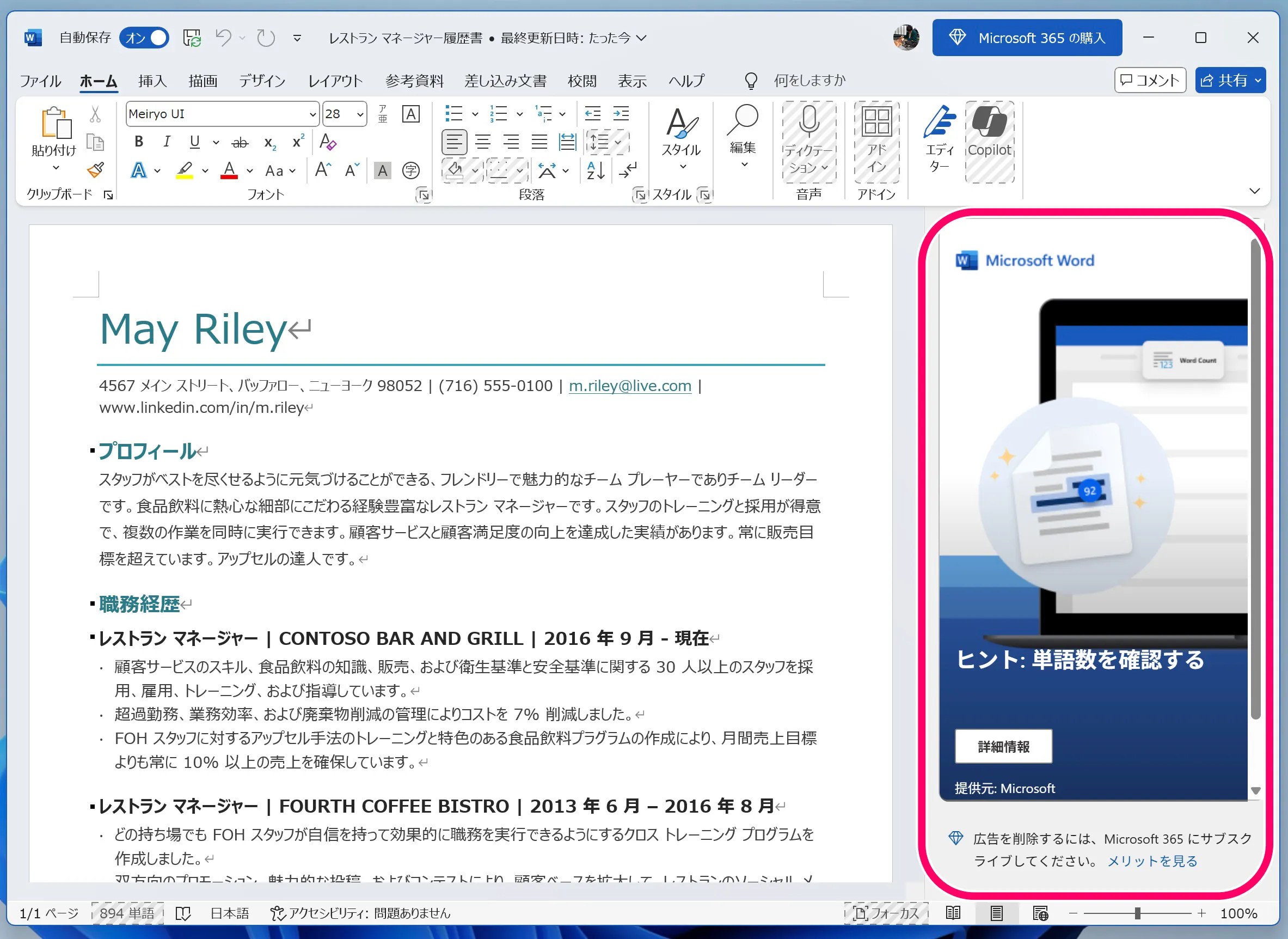Open the Review (校閲) tab
The width and height of the screenshot is (1288, 939).
click(582, 81)
